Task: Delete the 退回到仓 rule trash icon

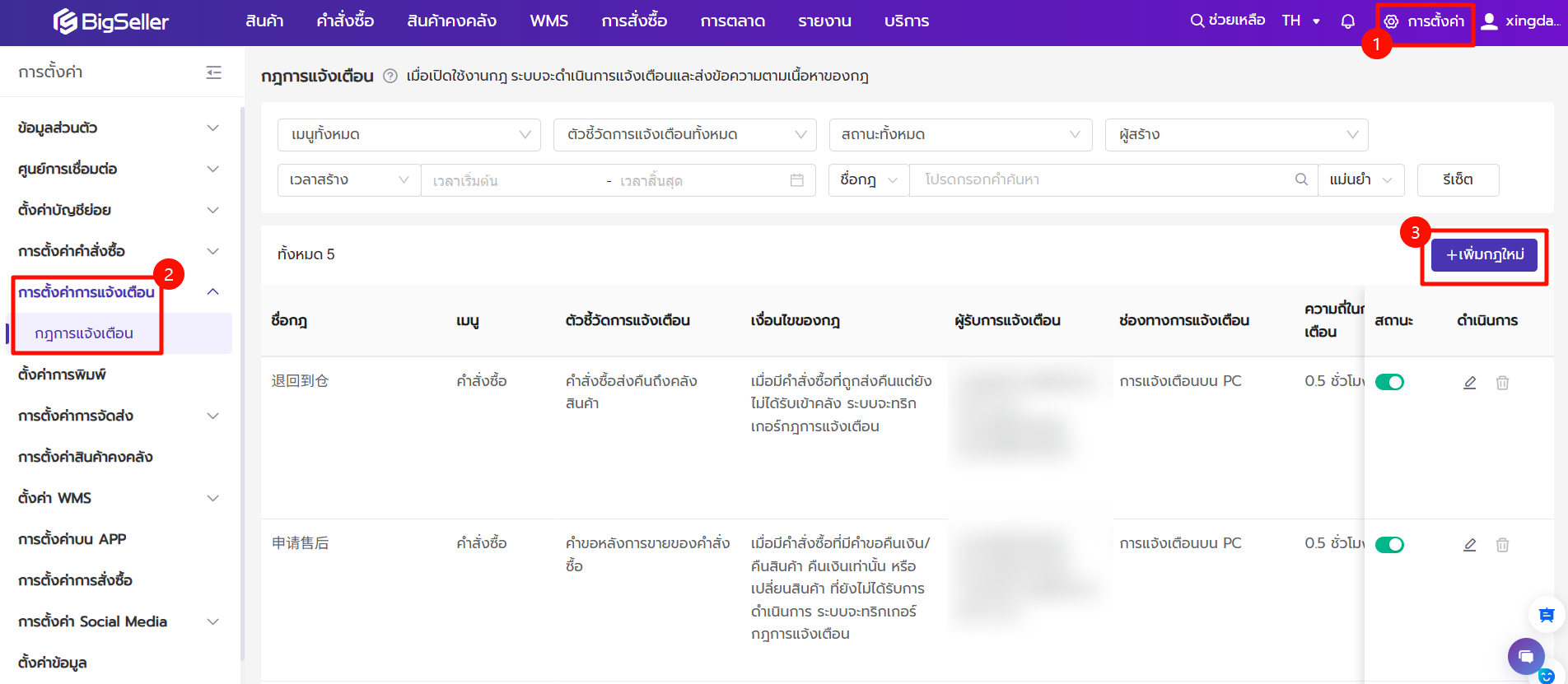Action: point(1502,383)
